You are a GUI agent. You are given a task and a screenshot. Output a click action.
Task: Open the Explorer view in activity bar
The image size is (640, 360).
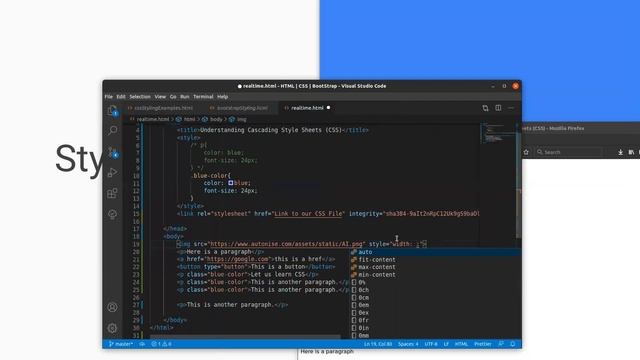coord(112,111)
